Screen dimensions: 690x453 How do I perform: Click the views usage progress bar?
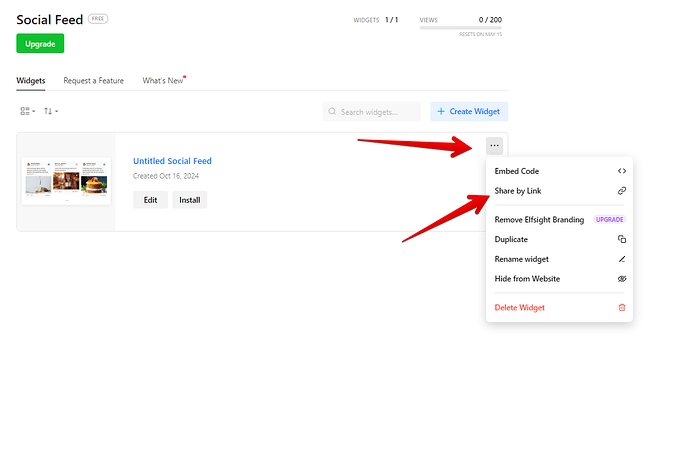(x=461, y=28)
